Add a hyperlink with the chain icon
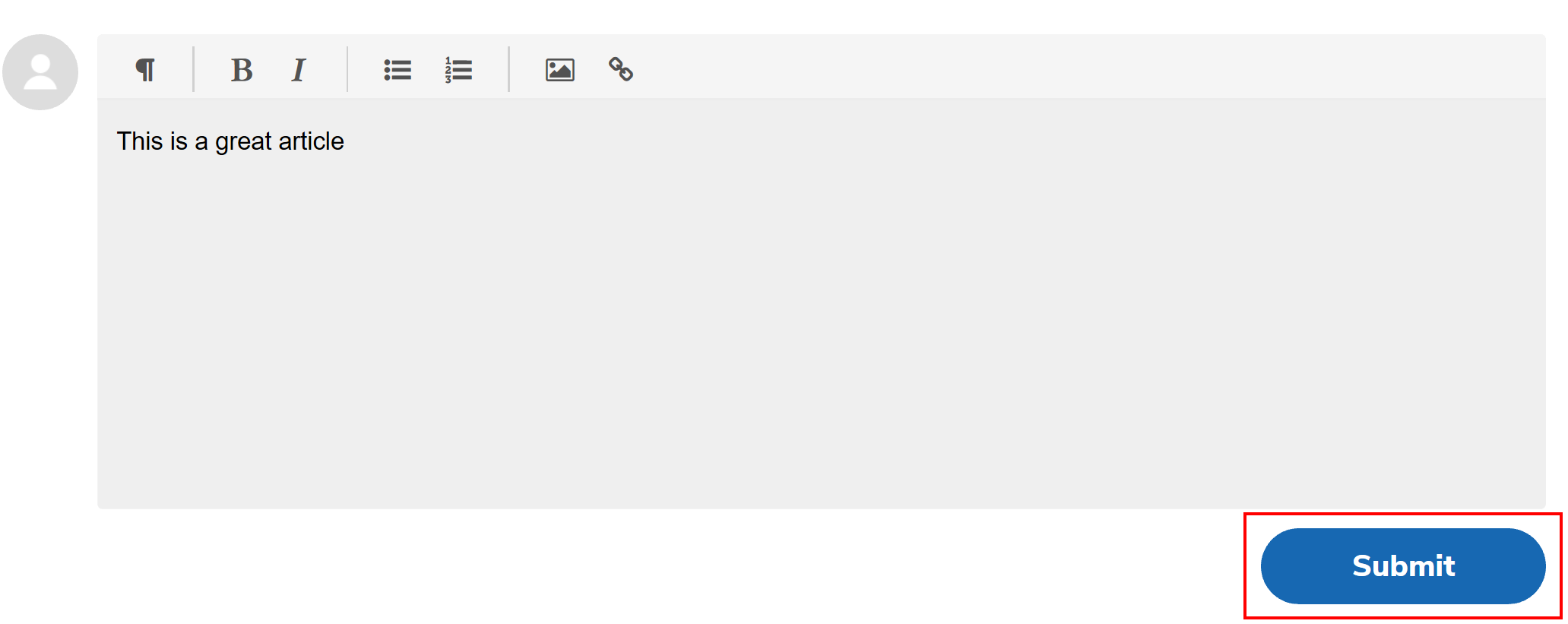Viewport: 1568px width, 624px height. pyautogui.click(x=621, y=69)
